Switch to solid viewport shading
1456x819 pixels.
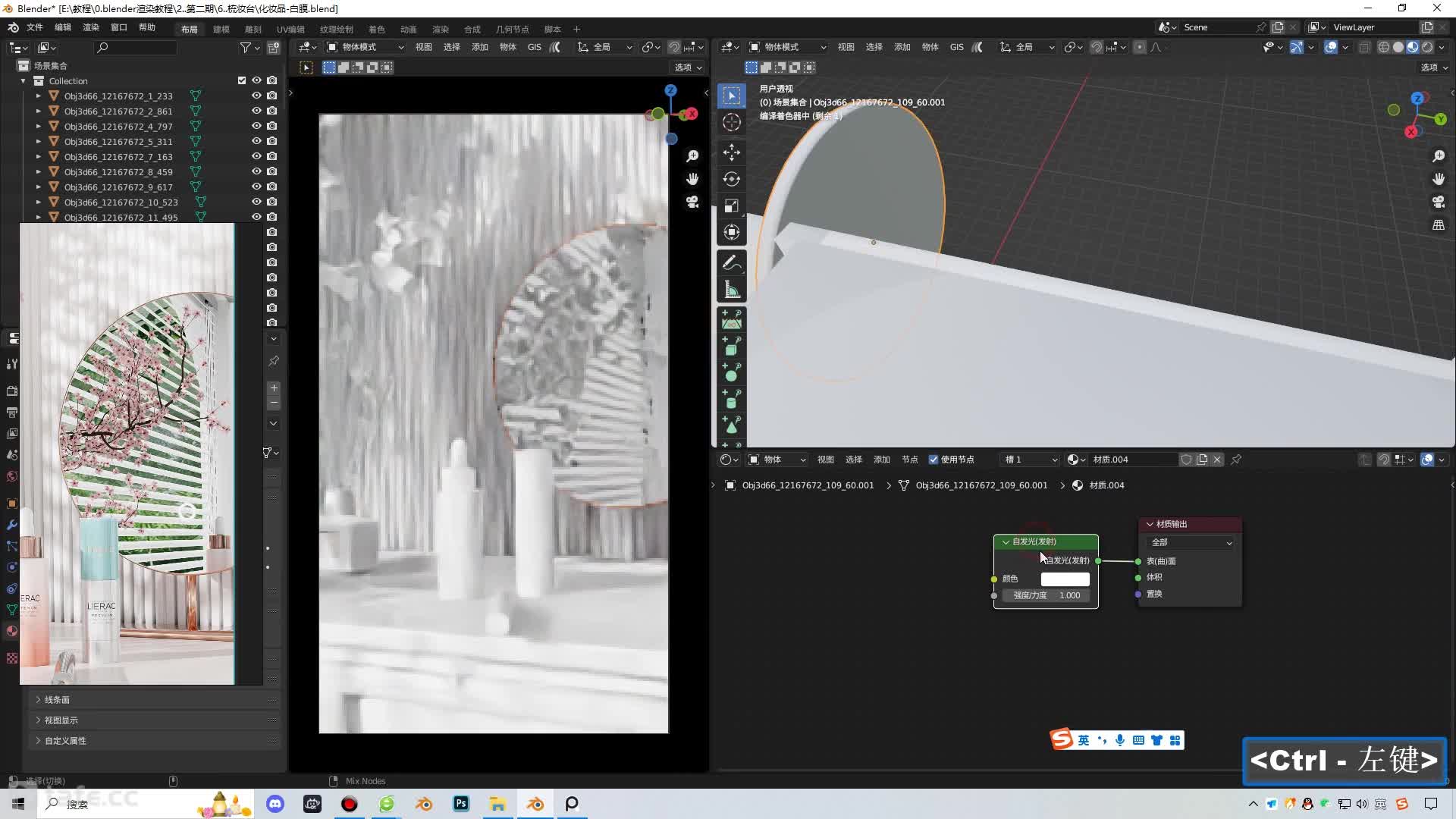pyautogui.click(x=1398, y=47)
